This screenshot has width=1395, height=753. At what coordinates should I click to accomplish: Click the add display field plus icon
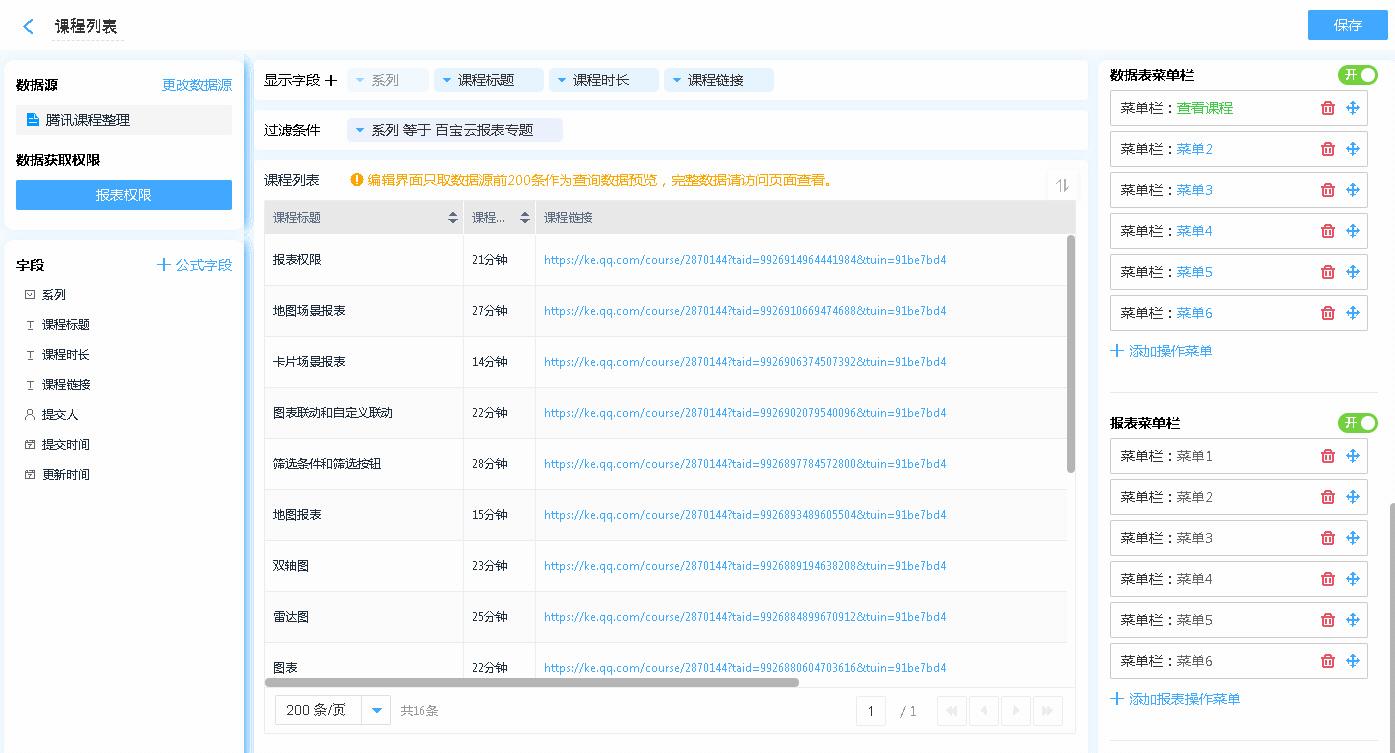tap(331, 80)
